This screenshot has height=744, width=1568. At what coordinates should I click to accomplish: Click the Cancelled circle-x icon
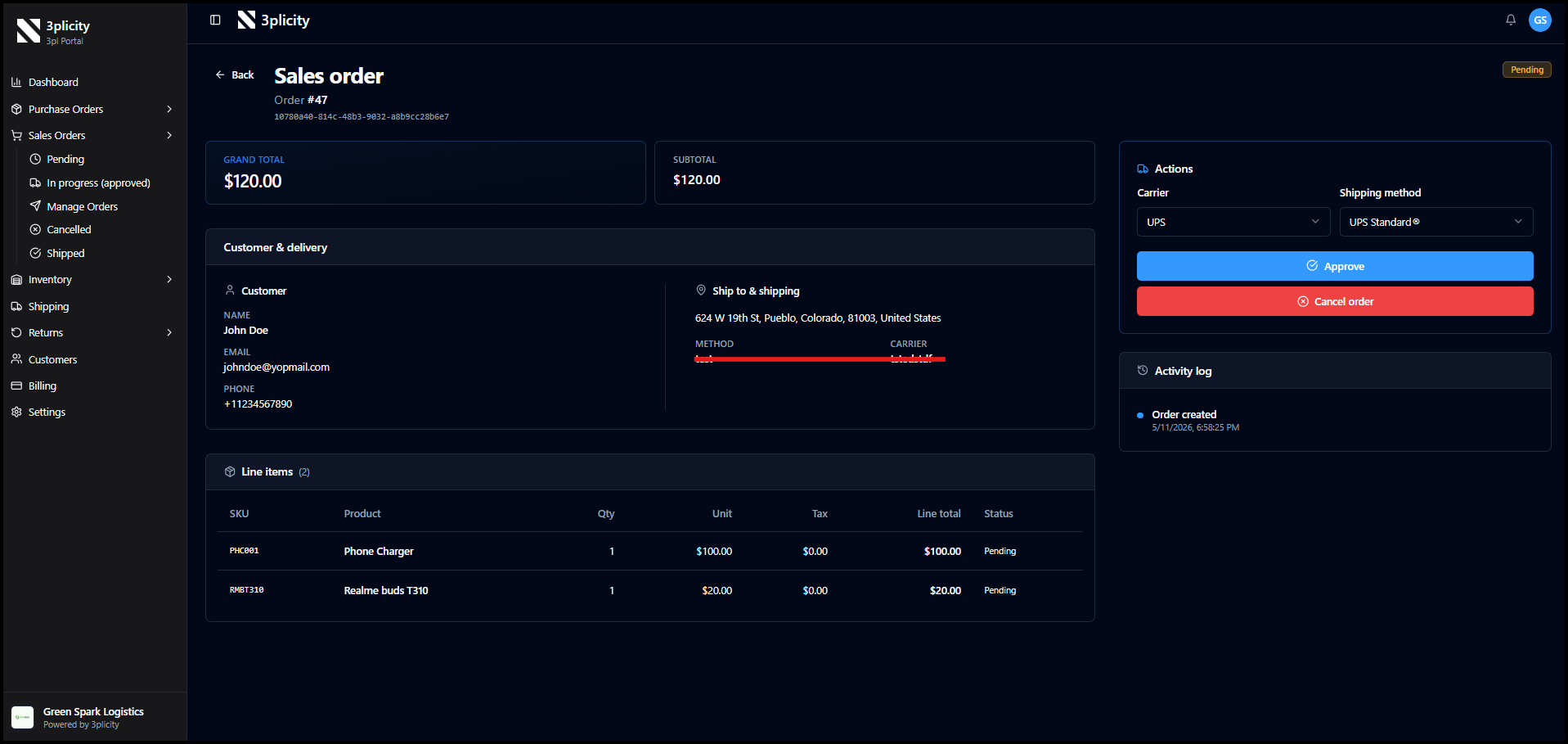tap(35, 230)
